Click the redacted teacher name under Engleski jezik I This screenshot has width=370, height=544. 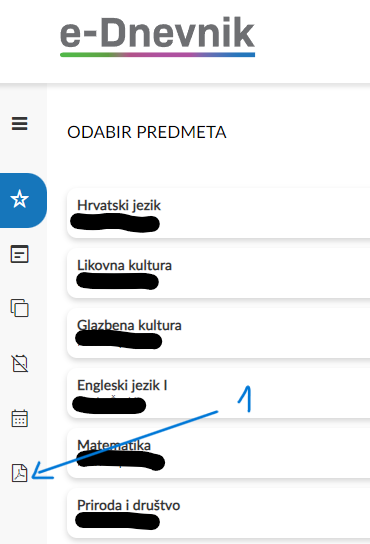[x=109, y=405]
